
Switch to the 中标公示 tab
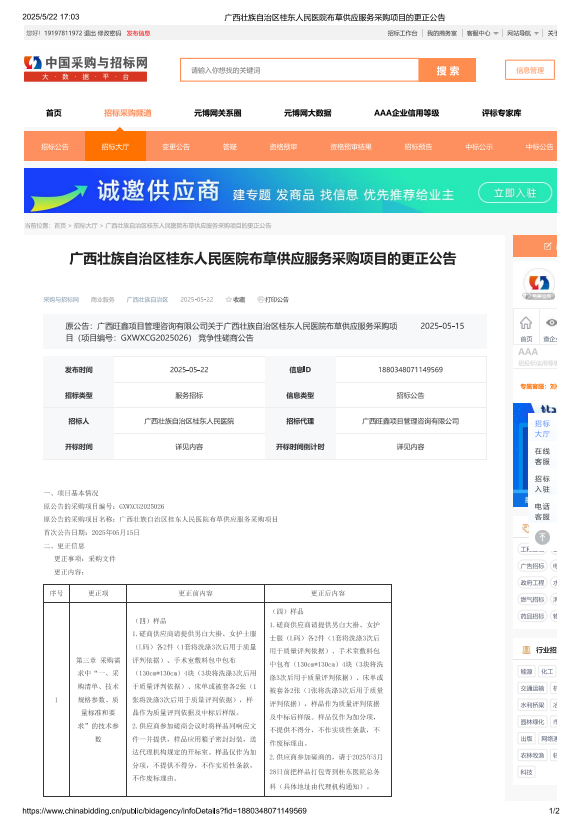click(479, 147)
